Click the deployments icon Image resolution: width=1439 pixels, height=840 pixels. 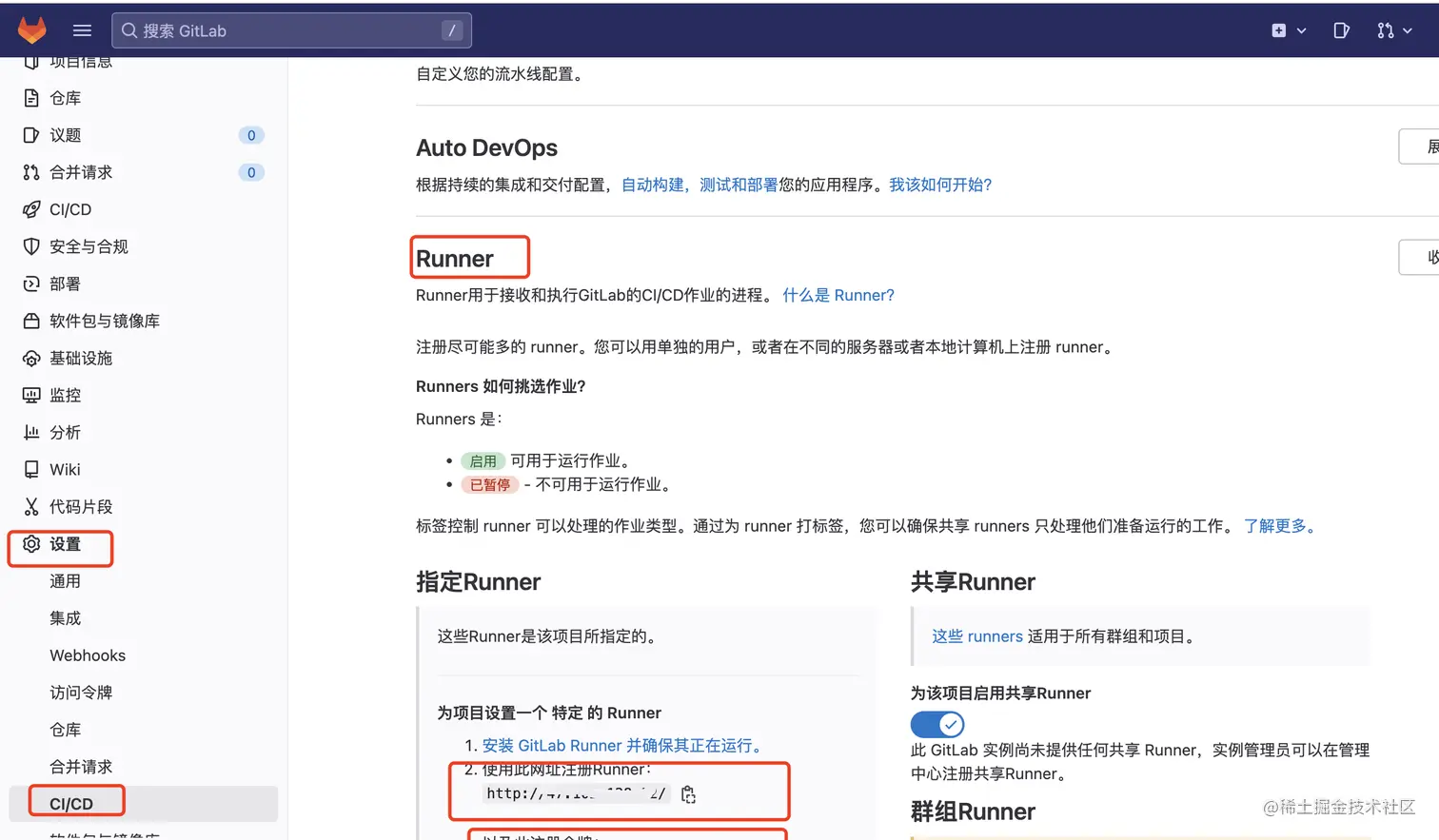pos(31,283)
